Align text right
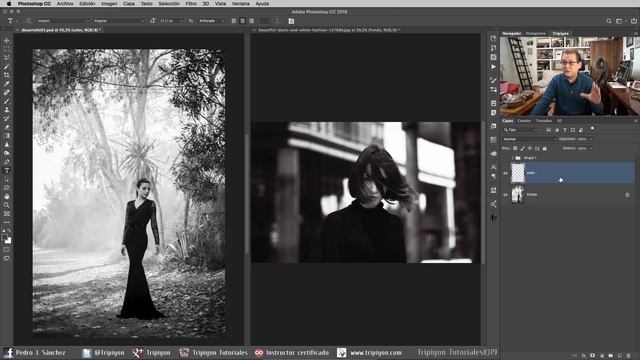640x360 pixels. point(251,21)
